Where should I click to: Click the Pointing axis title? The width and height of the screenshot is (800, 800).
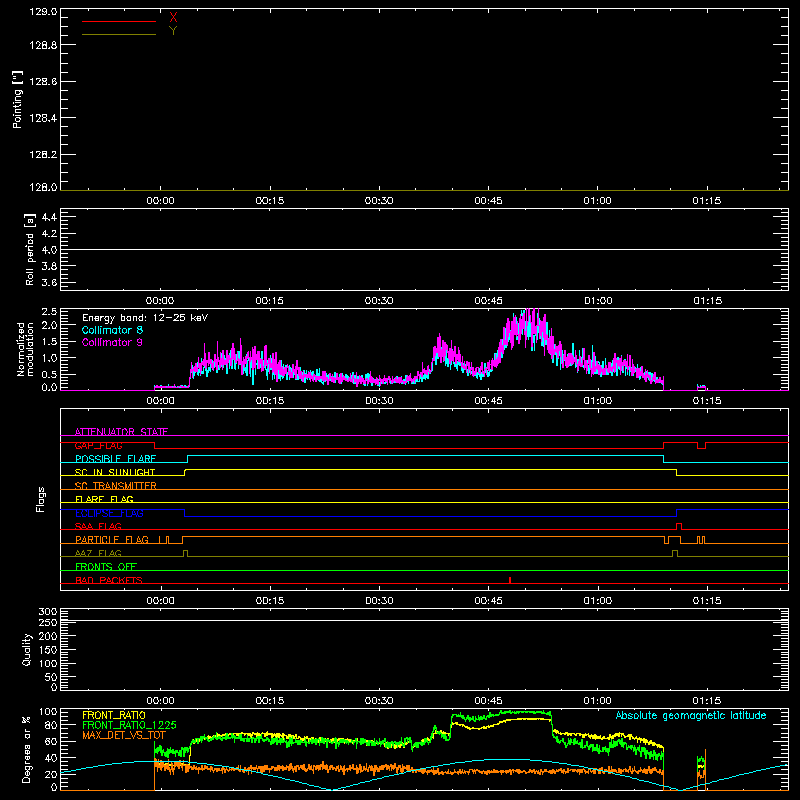tap(17, 99)
